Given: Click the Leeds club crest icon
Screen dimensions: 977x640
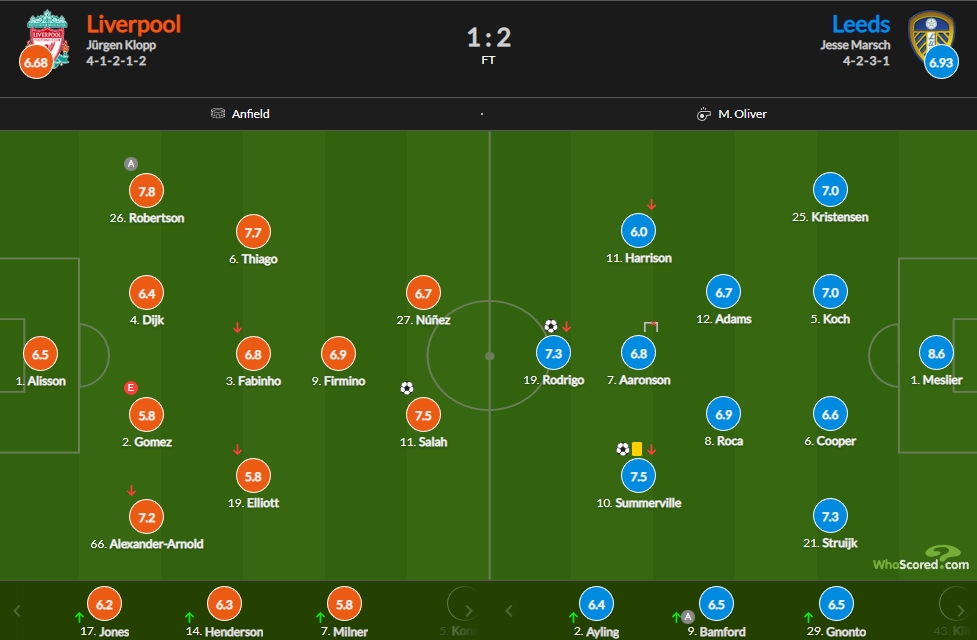Looking at the screenshot, I should [x=931, y=36].
